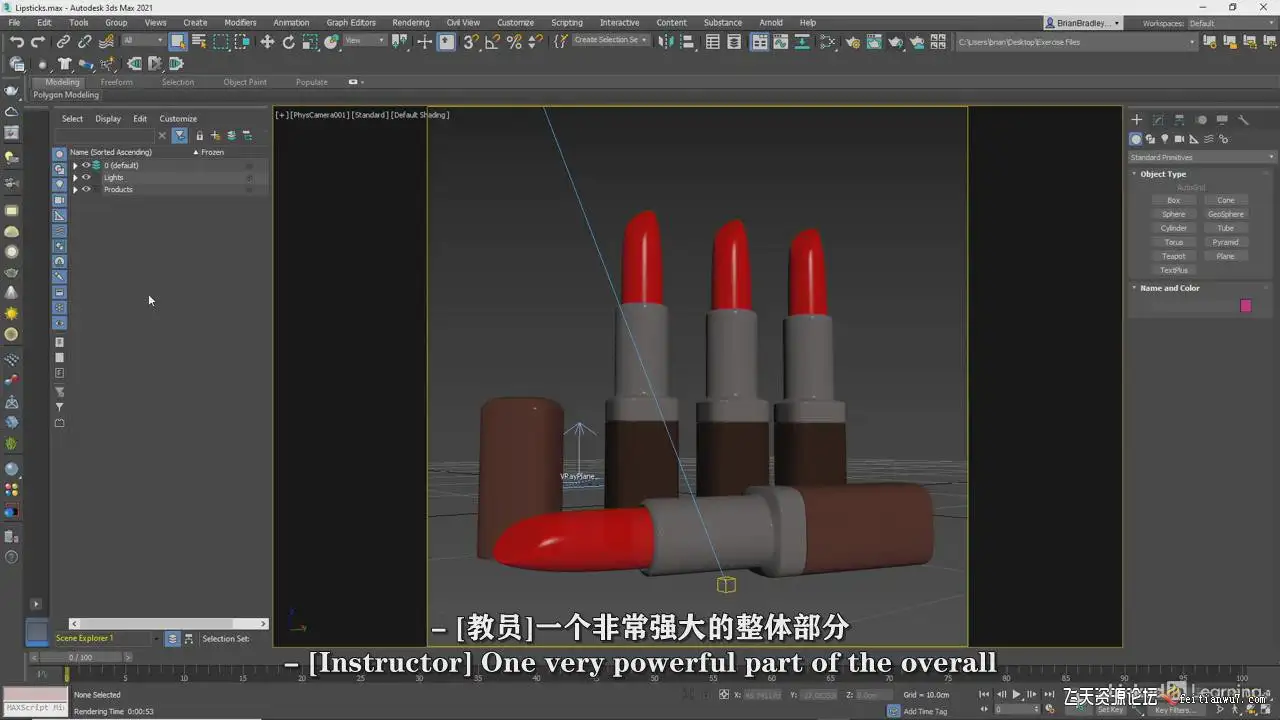The image size is (1280, 720).
Task: Open the Populate ribbon tab
Action: [x=312, y=82]
